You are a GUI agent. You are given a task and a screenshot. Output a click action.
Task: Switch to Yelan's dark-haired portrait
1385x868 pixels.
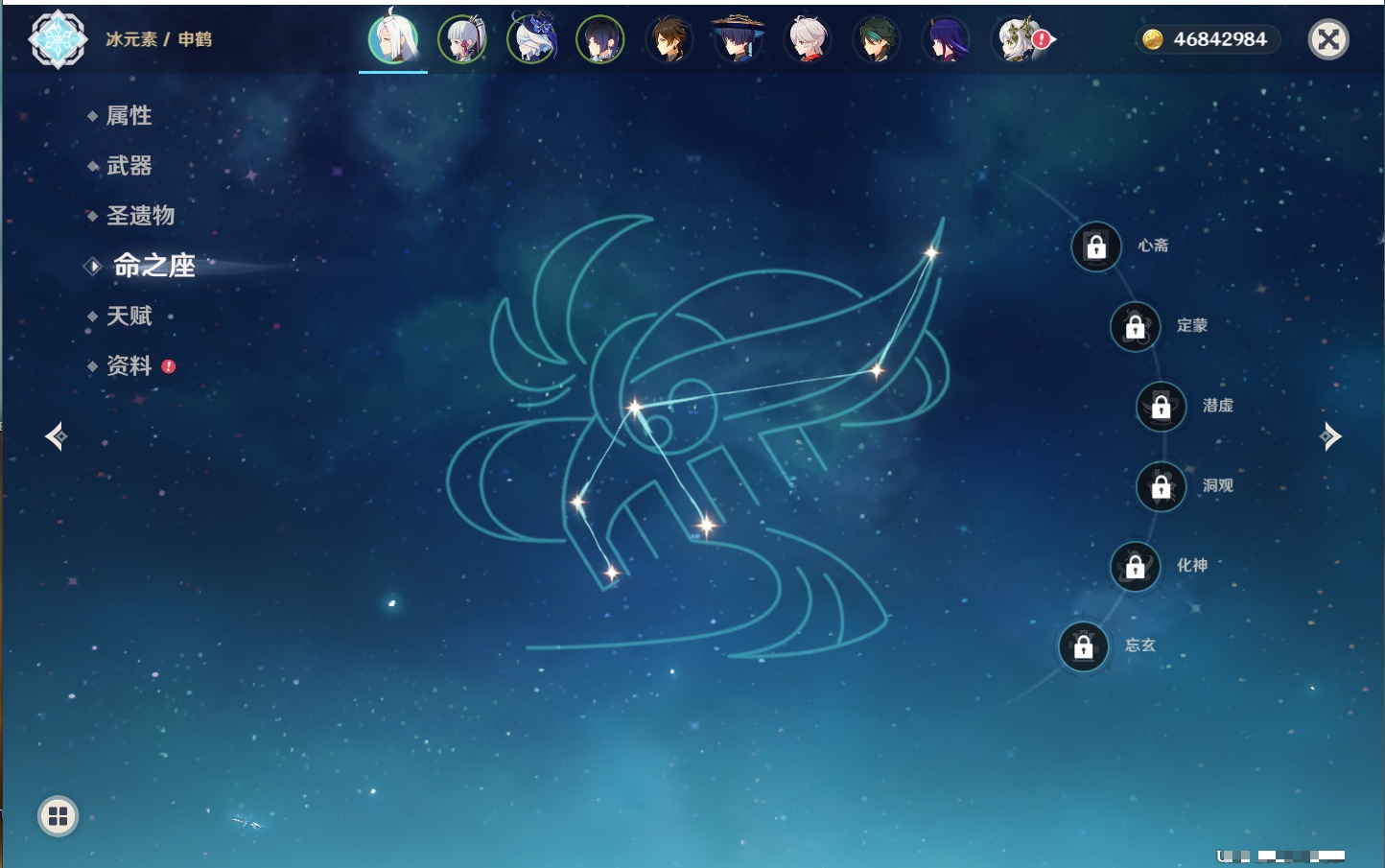point(600,40)
